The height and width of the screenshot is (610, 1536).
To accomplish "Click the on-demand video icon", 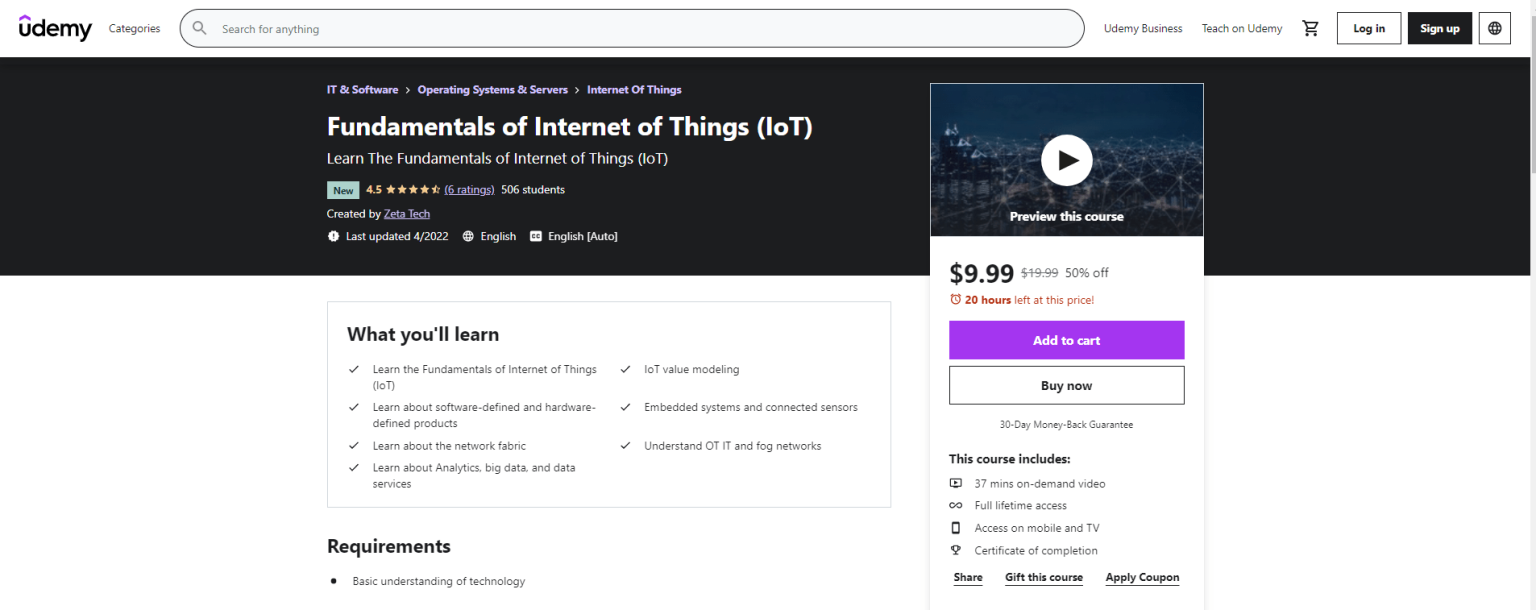I will point(957,483).
